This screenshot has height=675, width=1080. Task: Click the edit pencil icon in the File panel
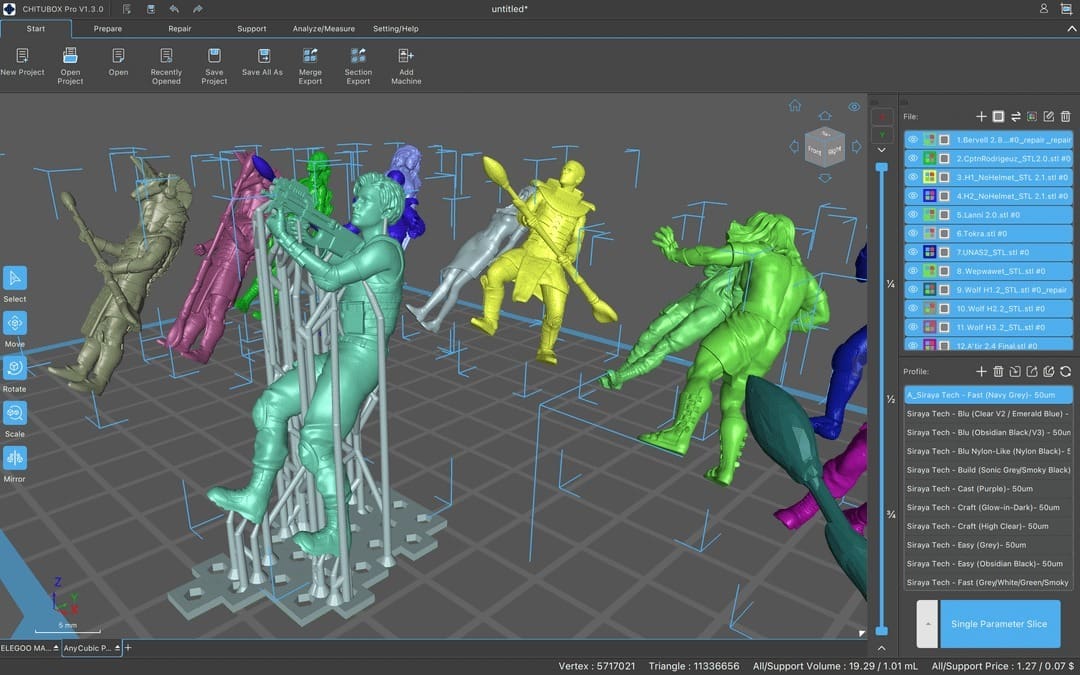click(x=1049, y=116)
